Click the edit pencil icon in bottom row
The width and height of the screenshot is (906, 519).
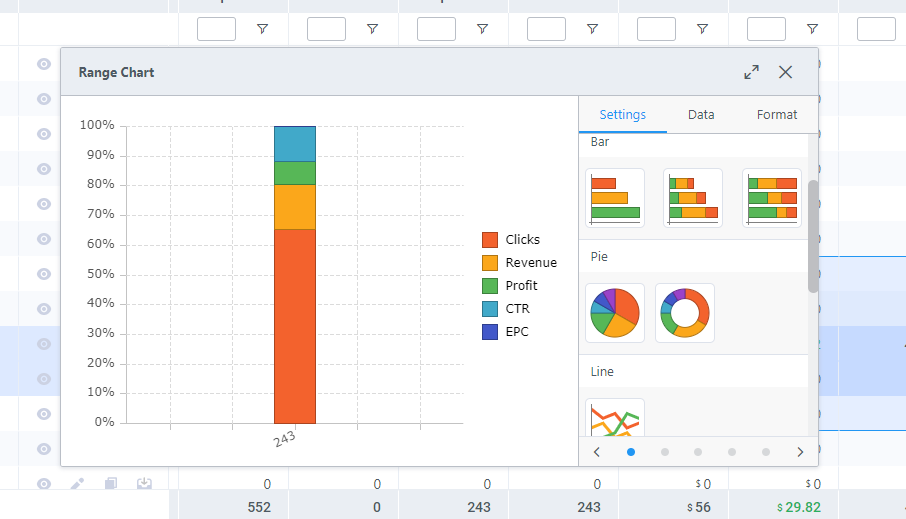(x=78, y=484)
